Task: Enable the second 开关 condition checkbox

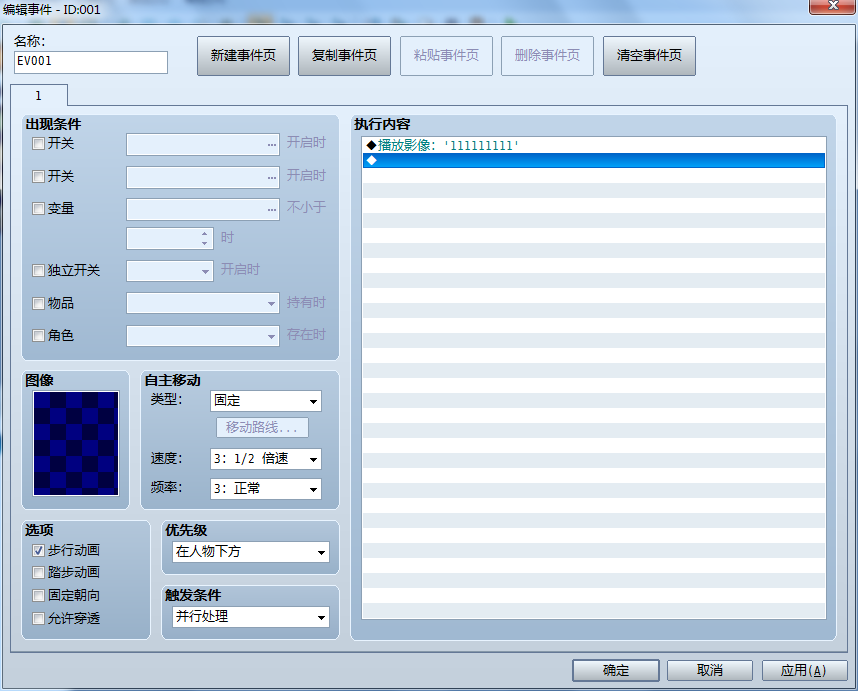Action: click(x=38, y=176)
